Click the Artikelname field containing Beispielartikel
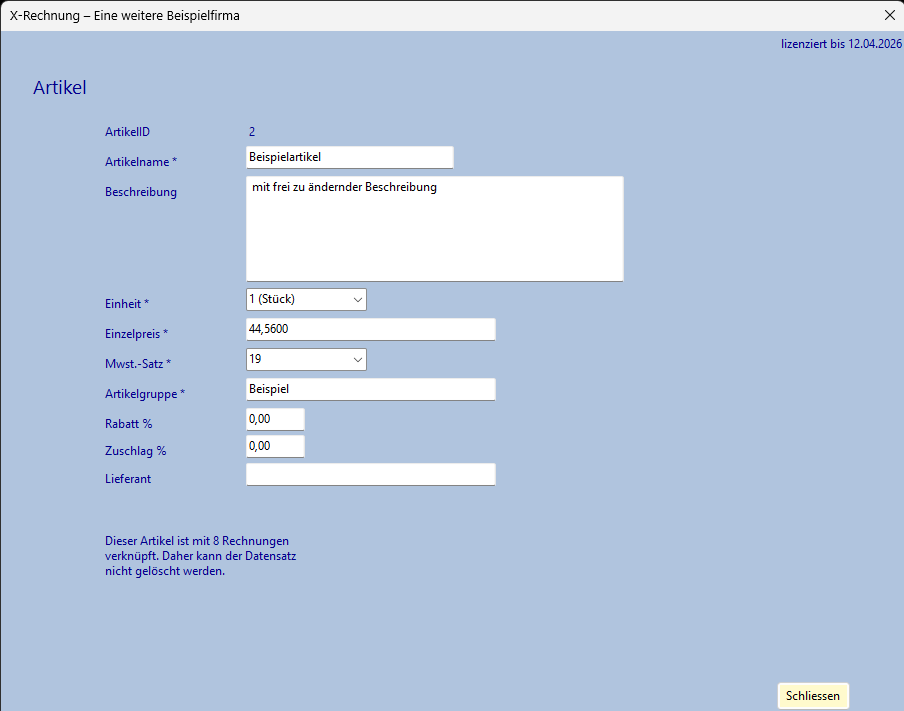This screenshot has width=904, height=711. [349, 157]
